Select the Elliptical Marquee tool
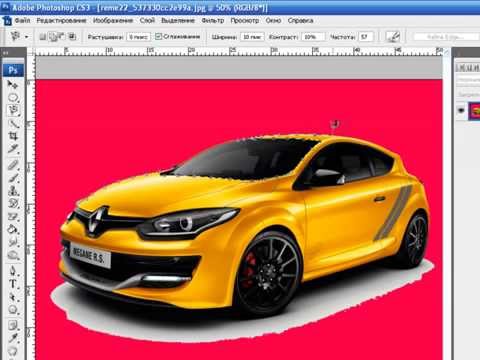The width and height of the screenshot is (480, 360). tap(13, 98)
